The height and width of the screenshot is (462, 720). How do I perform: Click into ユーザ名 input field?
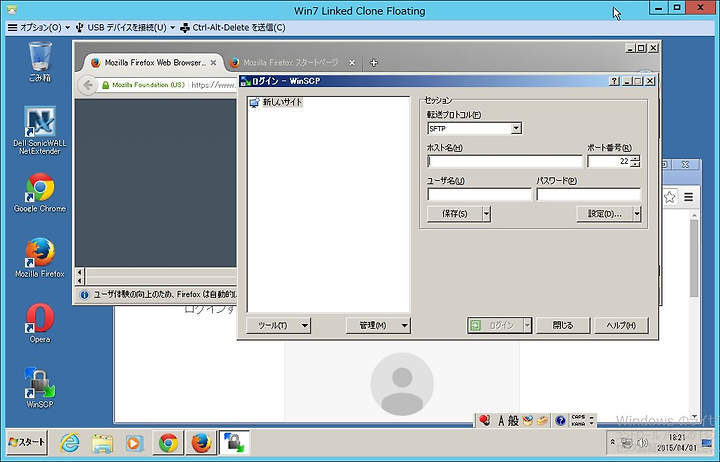[x=479, y=194]
